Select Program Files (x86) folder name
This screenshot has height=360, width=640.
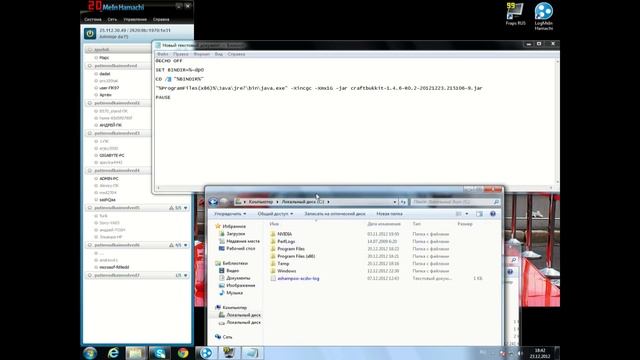296,256
